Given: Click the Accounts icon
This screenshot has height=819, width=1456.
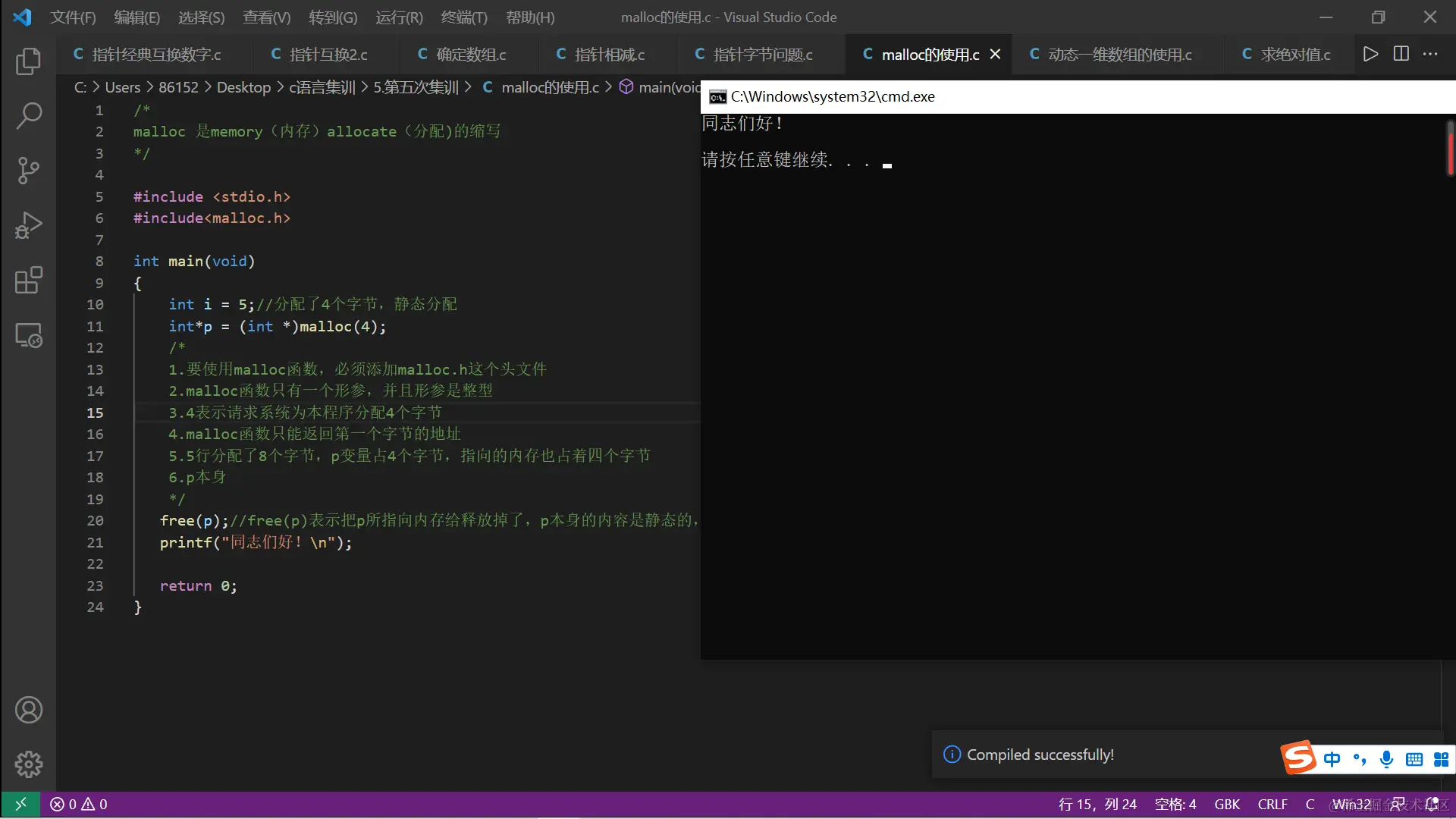Looking at the screenshot, I should [x=28, y=710].
